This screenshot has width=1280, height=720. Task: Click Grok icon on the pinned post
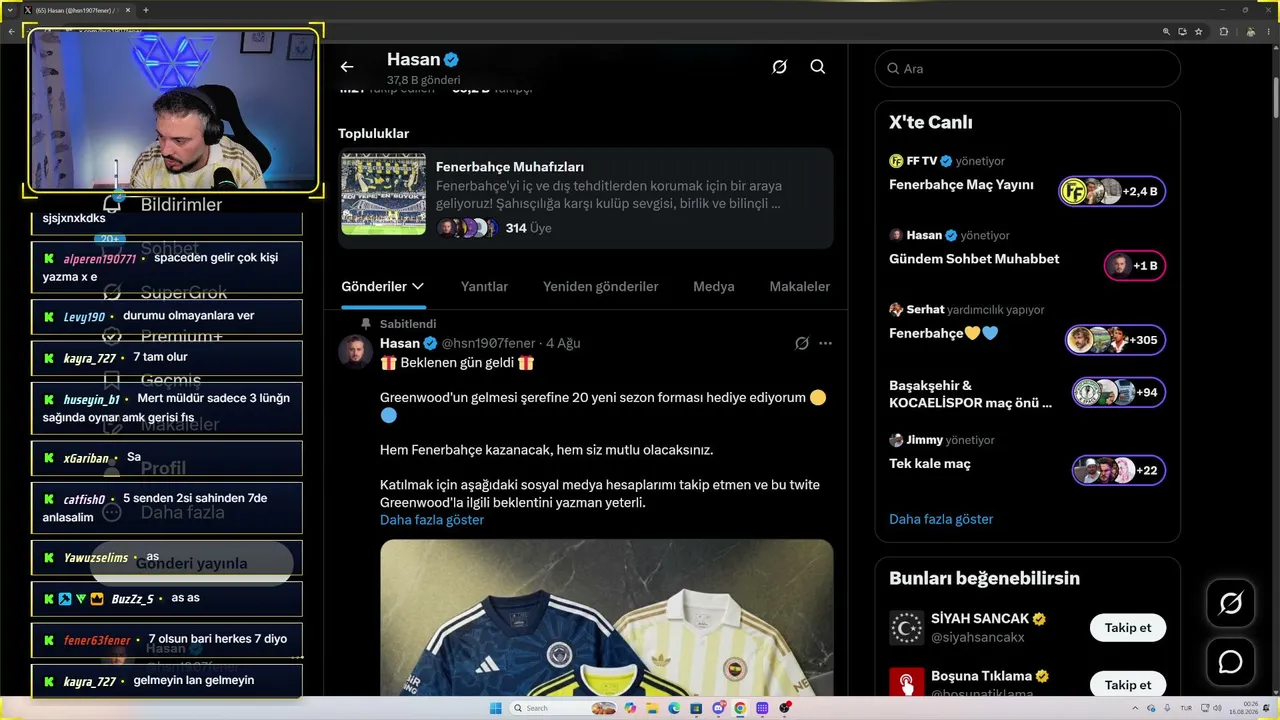(801, 343)
